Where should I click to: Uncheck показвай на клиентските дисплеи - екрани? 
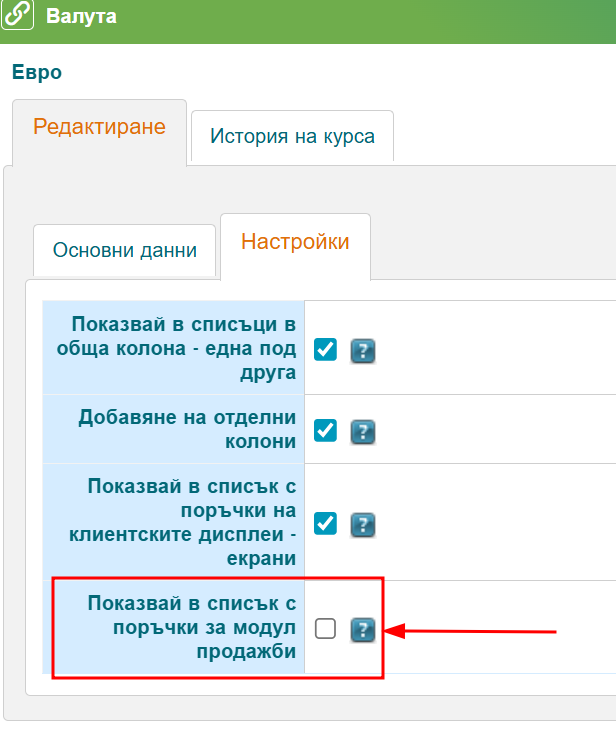[x=325, y=523]
